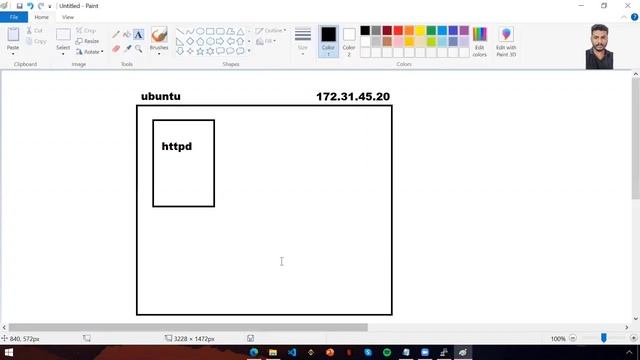Click the Save icon in title bar

point(19,6)
